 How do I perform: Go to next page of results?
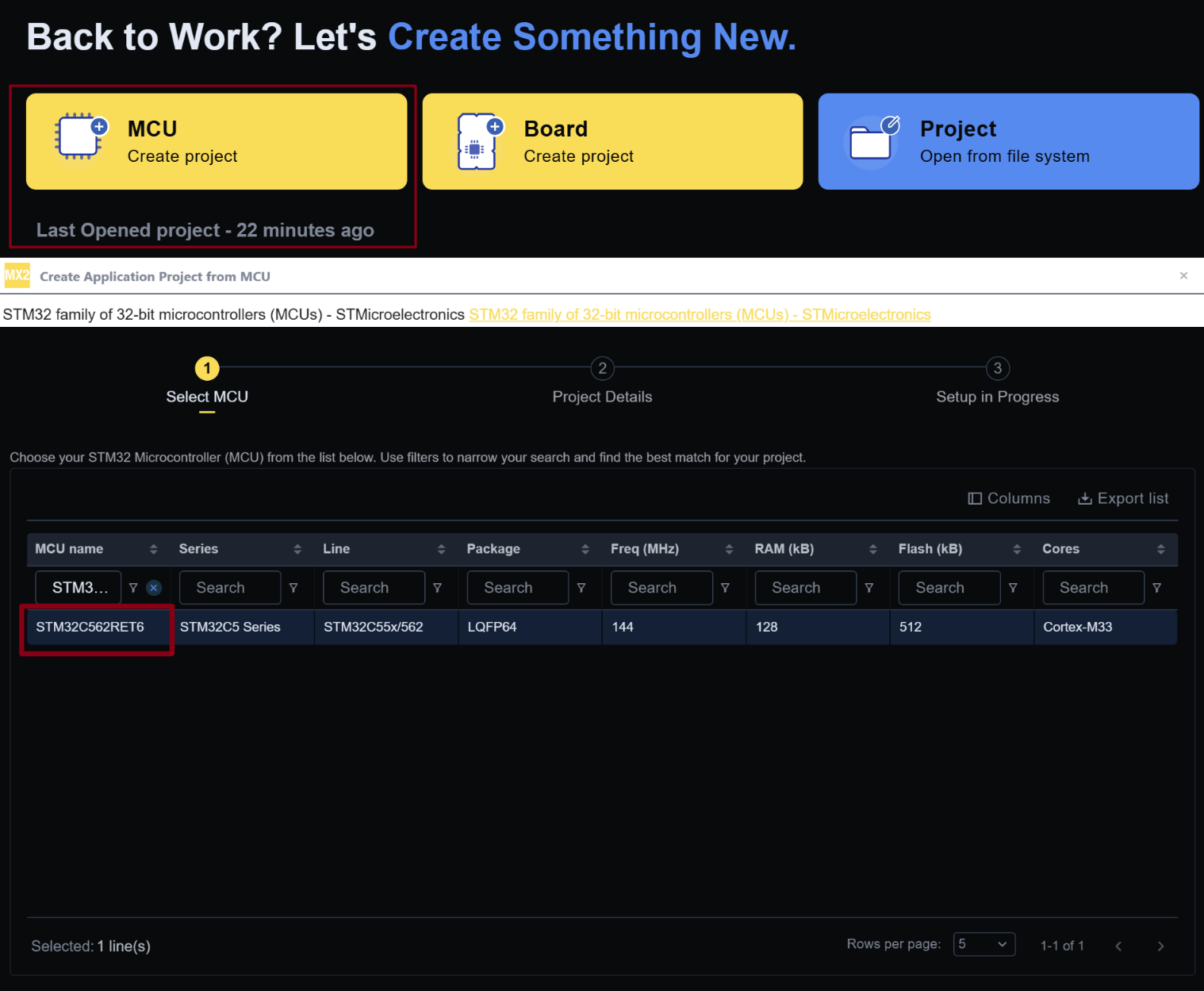pos(1160,946)
